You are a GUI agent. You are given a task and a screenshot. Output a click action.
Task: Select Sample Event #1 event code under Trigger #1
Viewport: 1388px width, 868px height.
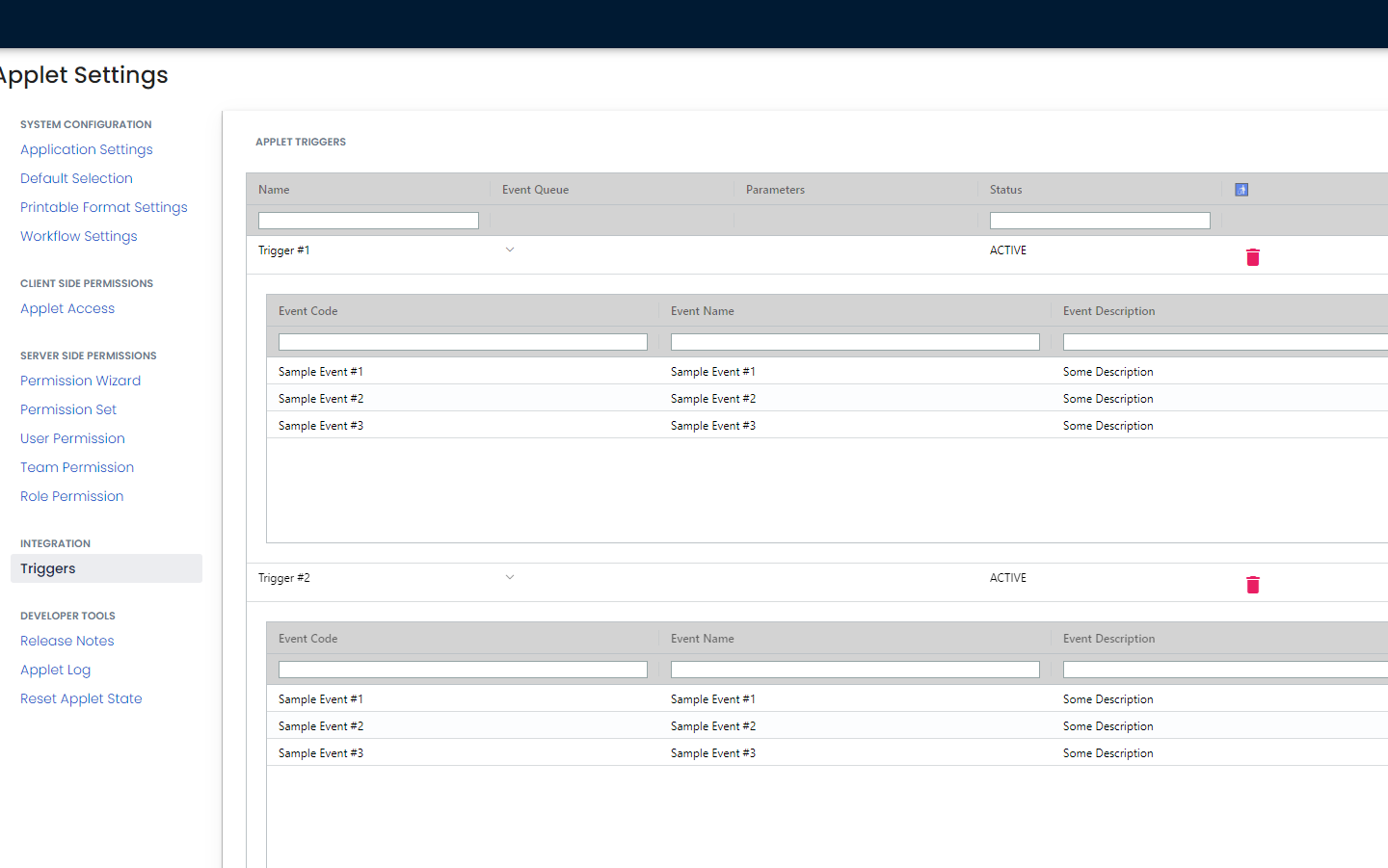(x=321, y=372)
